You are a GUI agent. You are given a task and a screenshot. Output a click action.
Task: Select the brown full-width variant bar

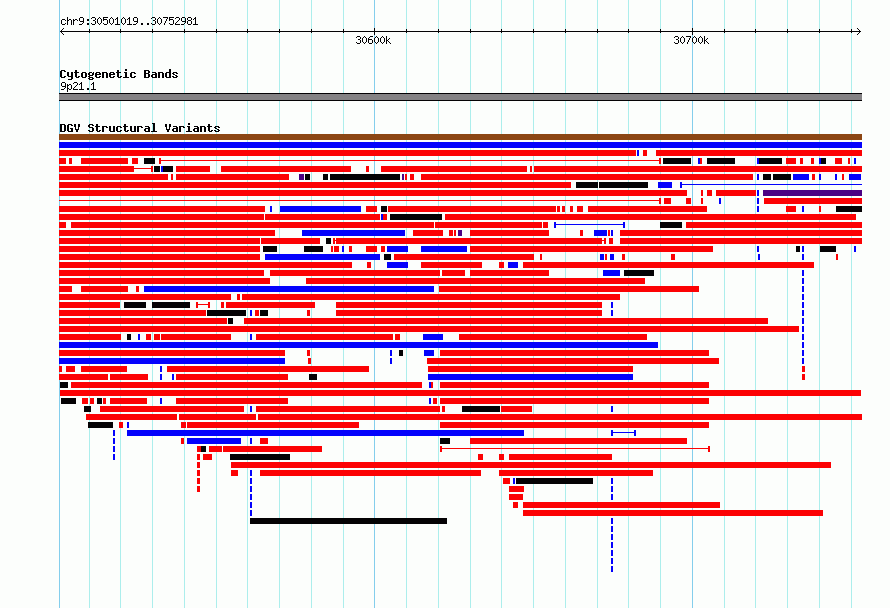click(460, 137)
